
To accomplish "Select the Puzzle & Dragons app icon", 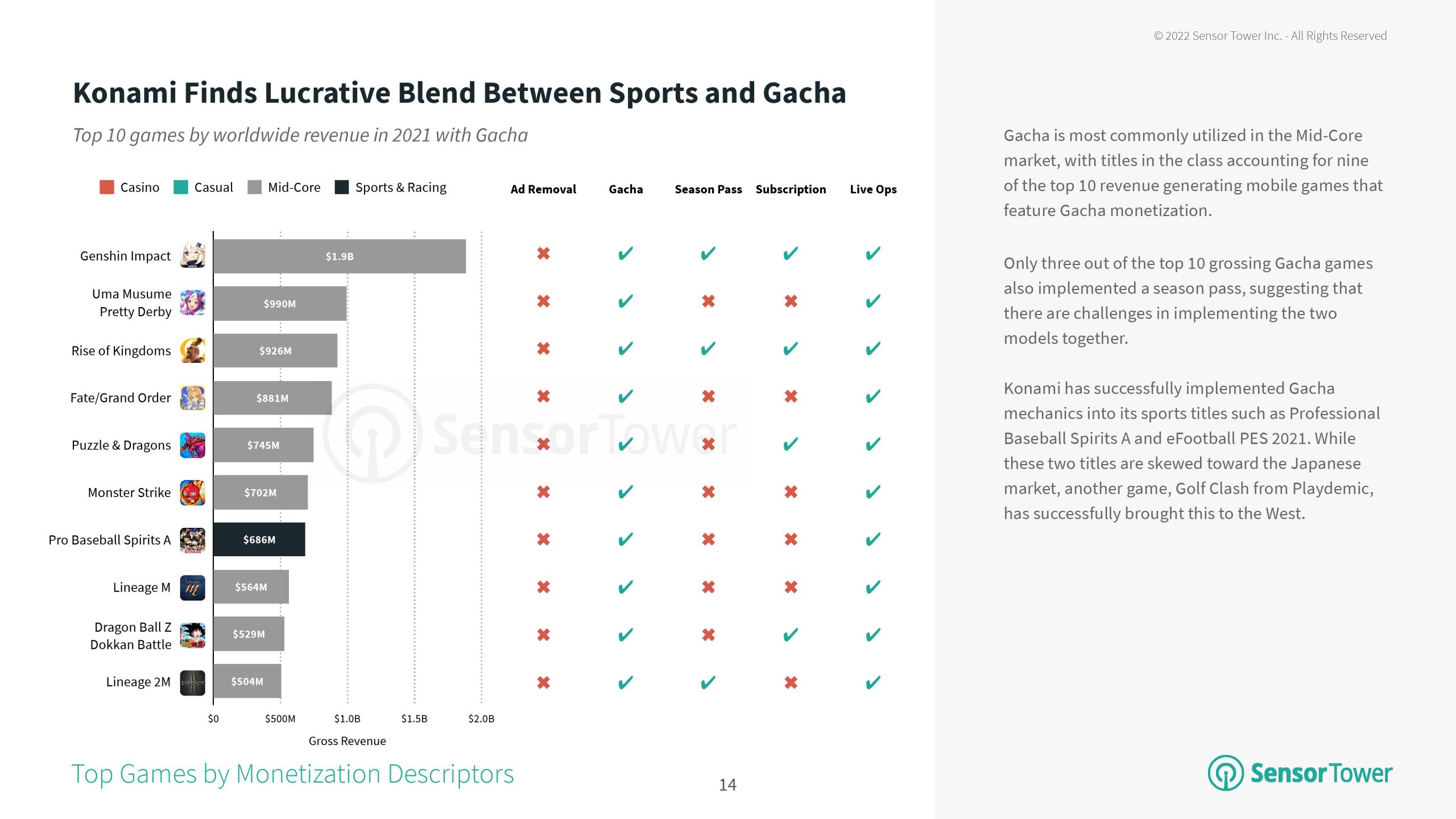I will (192, 445).
